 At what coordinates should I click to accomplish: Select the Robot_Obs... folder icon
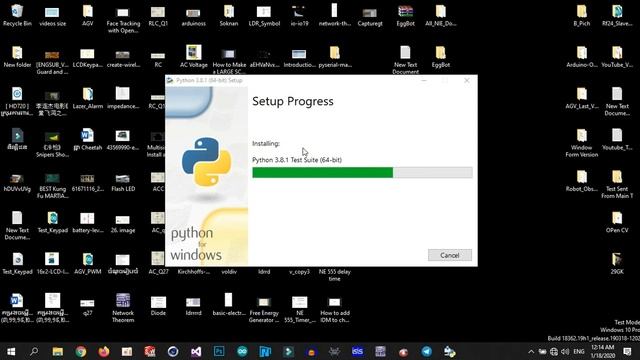point(582,181)
